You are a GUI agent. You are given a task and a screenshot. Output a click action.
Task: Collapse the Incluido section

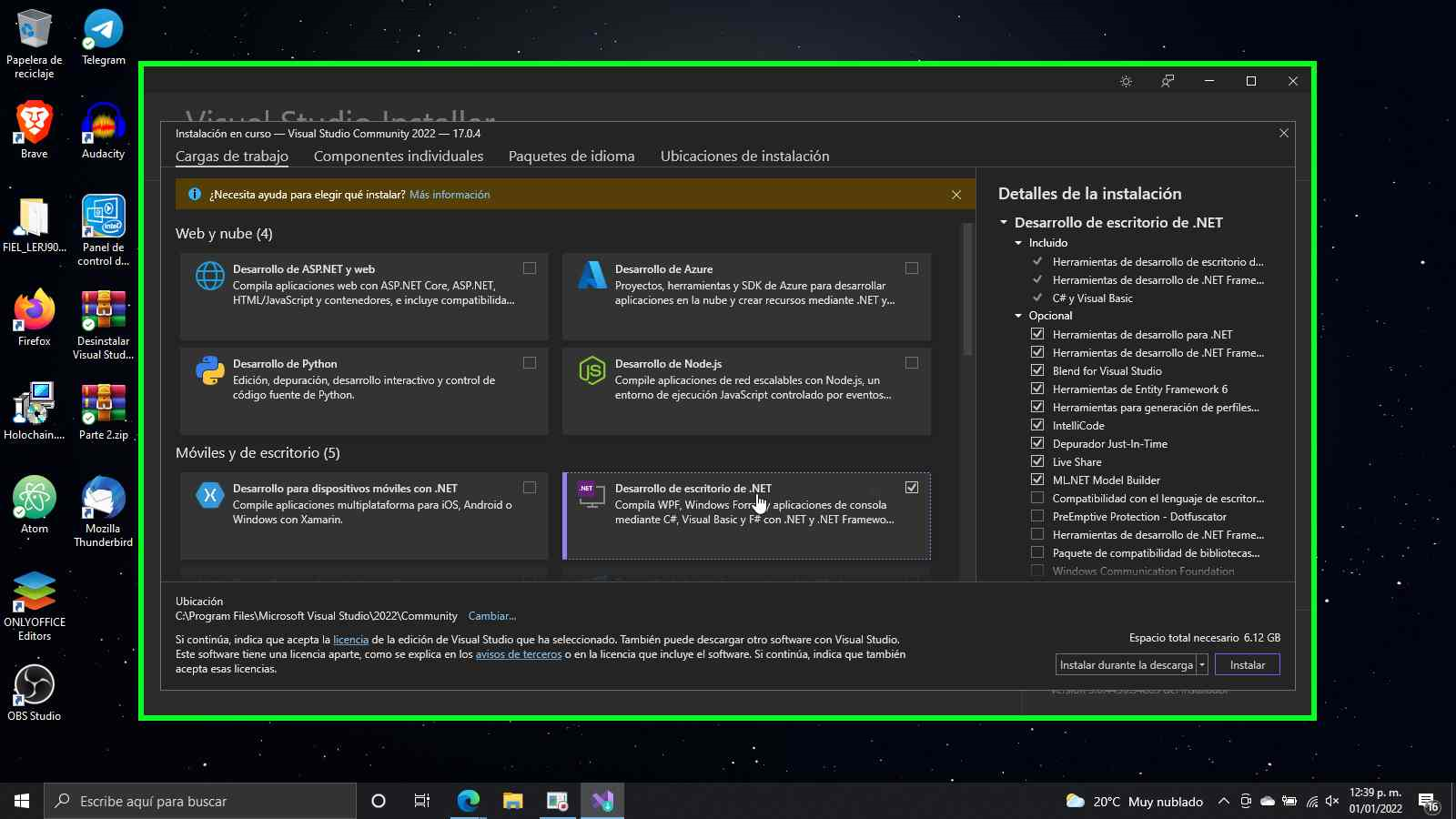(x=1018, y=243)
